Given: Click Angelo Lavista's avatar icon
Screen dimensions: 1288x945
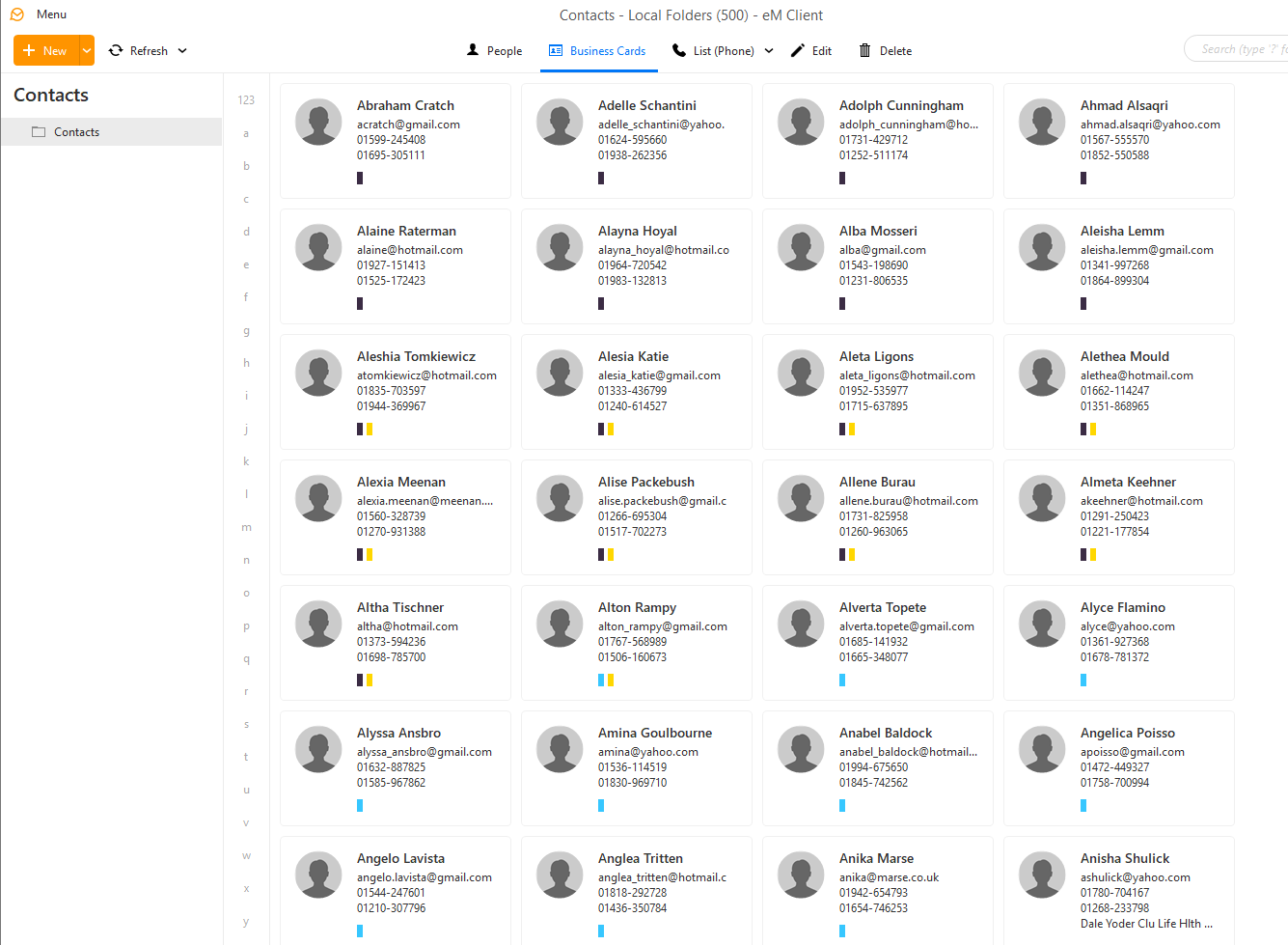Looking at the screenshot, I should click(318, 876).
